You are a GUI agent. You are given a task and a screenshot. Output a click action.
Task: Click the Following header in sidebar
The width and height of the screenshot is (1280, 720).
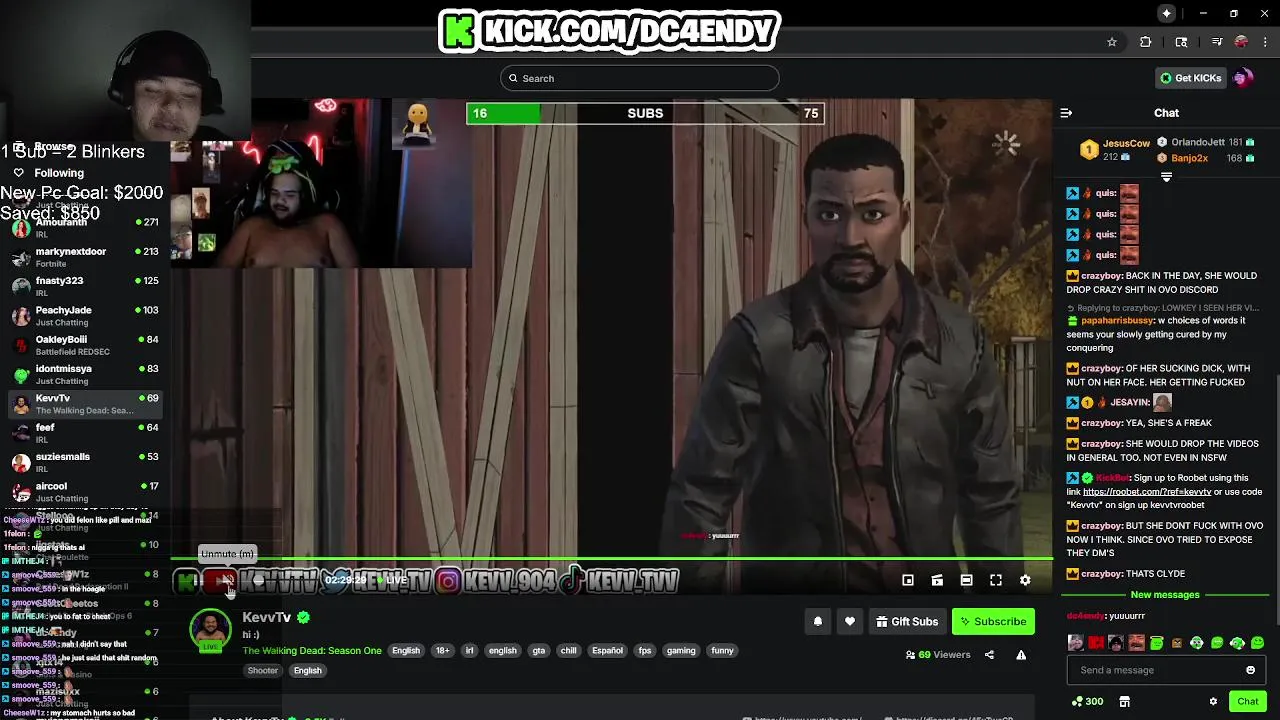coord(59,173)
